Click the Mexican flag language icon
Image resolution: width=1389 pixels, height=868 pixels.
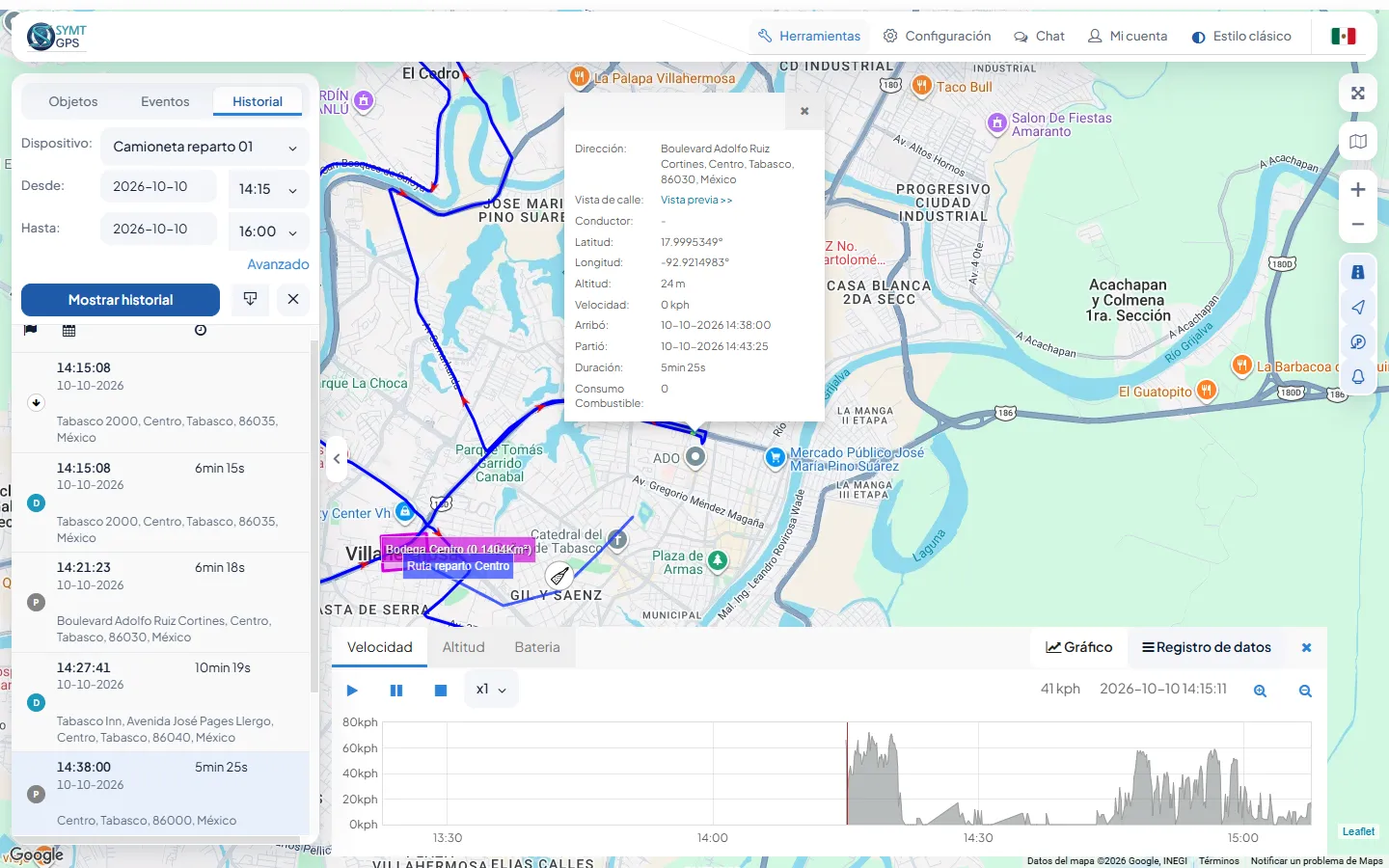pyautogui.click(x=1344, y=36)
